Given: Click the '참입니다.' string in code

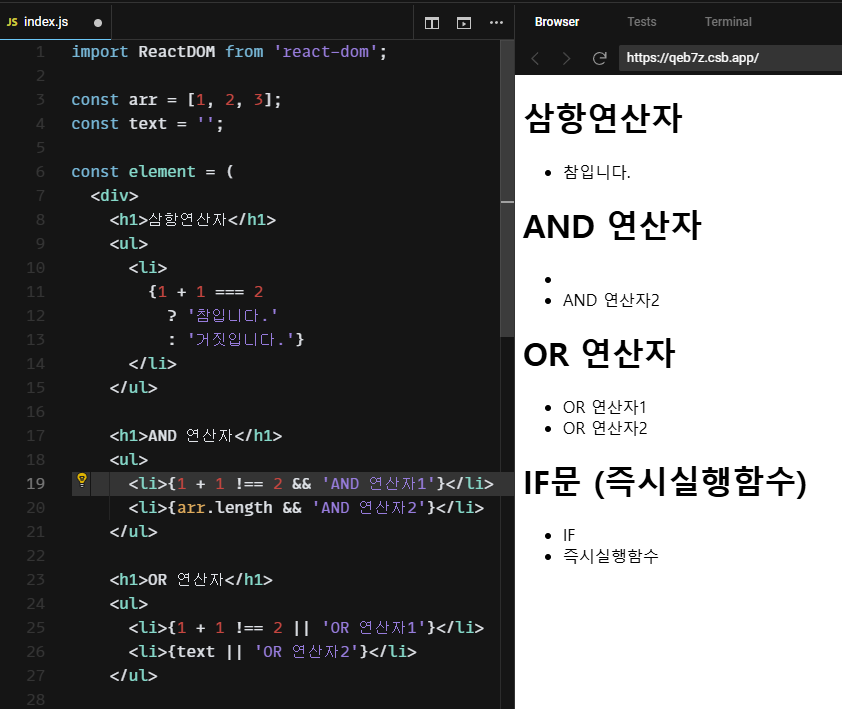Looking at the screenshot, I should [x=233, y=316].
